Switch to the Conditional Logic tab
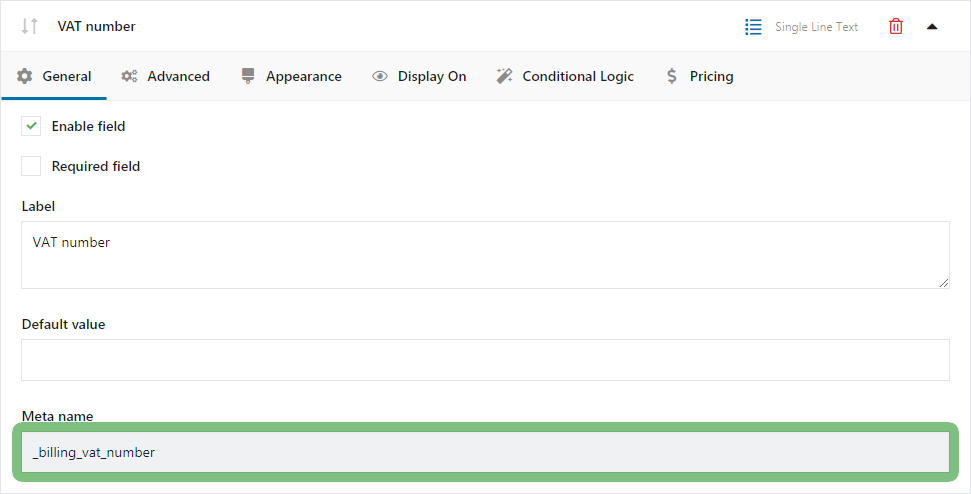The height and width of the screenshot is (494, 971). 565,76
